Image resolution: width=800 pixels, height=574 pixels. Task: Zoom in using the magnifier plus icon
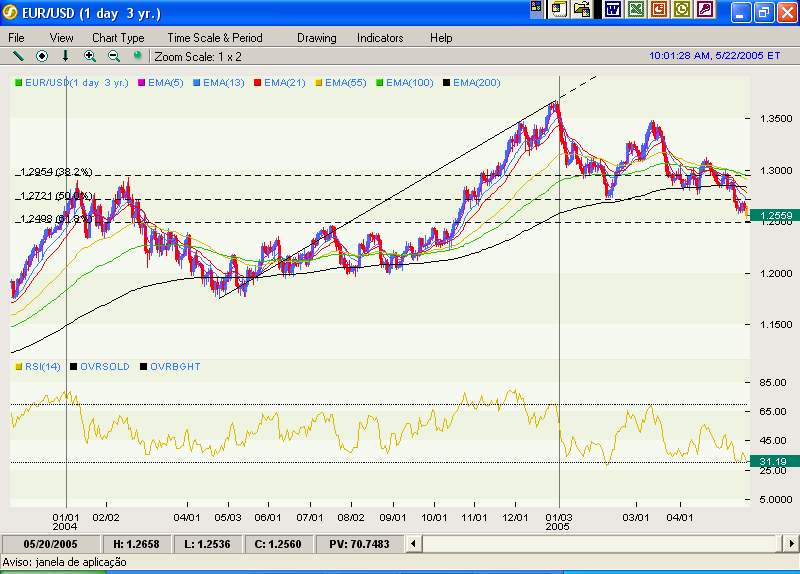pyautogui.click(x=90, y=56)
